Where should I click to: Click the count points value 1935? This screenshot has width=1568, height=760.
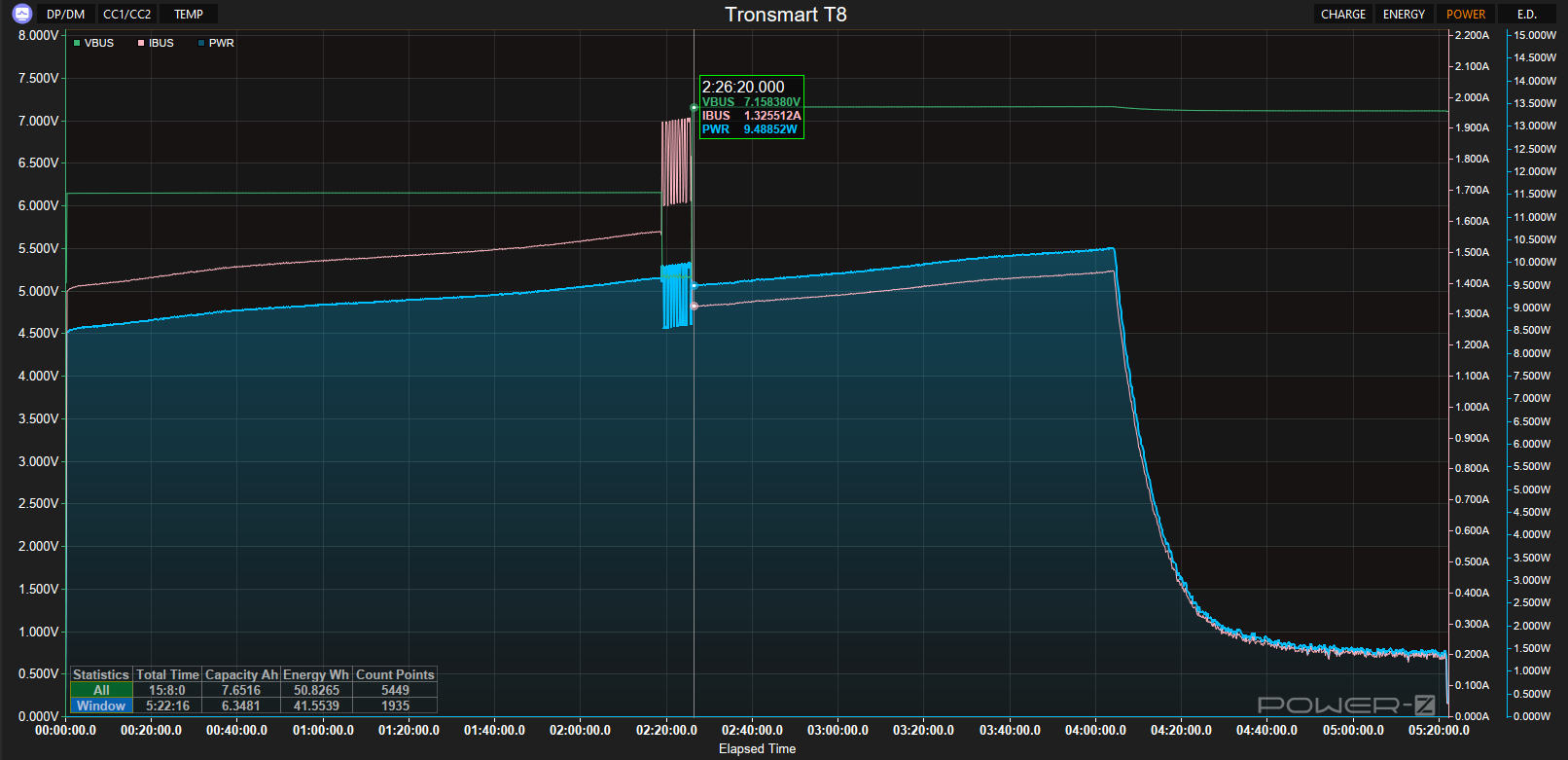395,706
